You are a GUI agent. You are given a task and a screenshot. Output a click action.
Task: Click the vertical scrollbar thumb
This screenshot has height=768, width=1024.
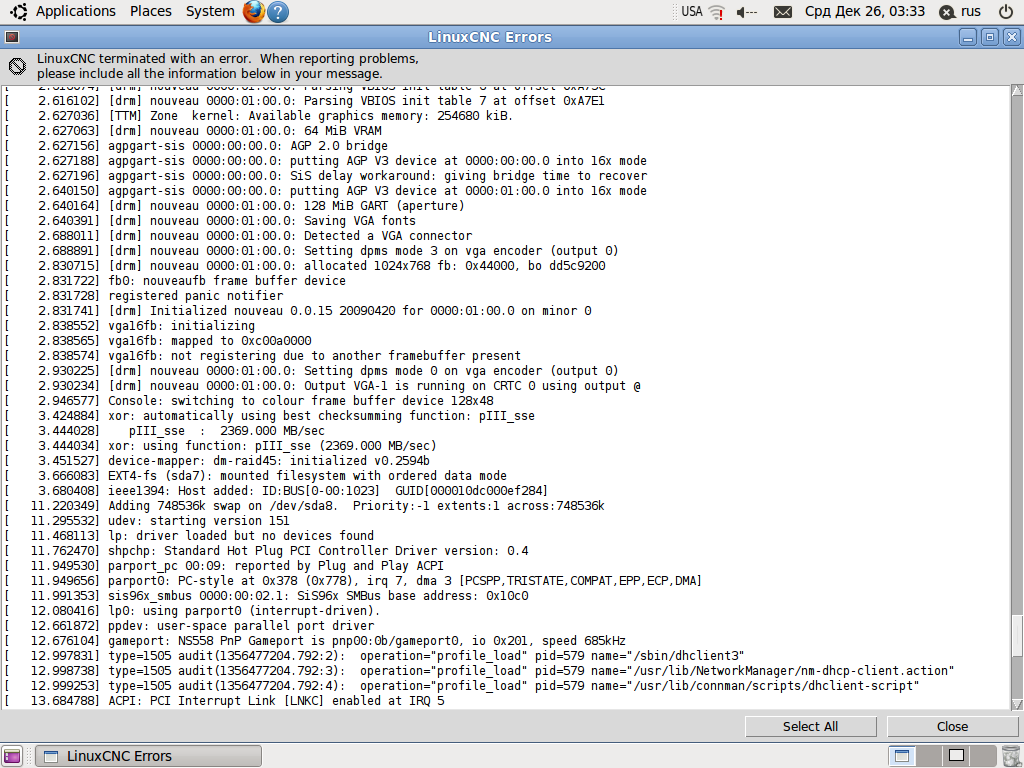pyautogui.click(x=1017, y=636)
